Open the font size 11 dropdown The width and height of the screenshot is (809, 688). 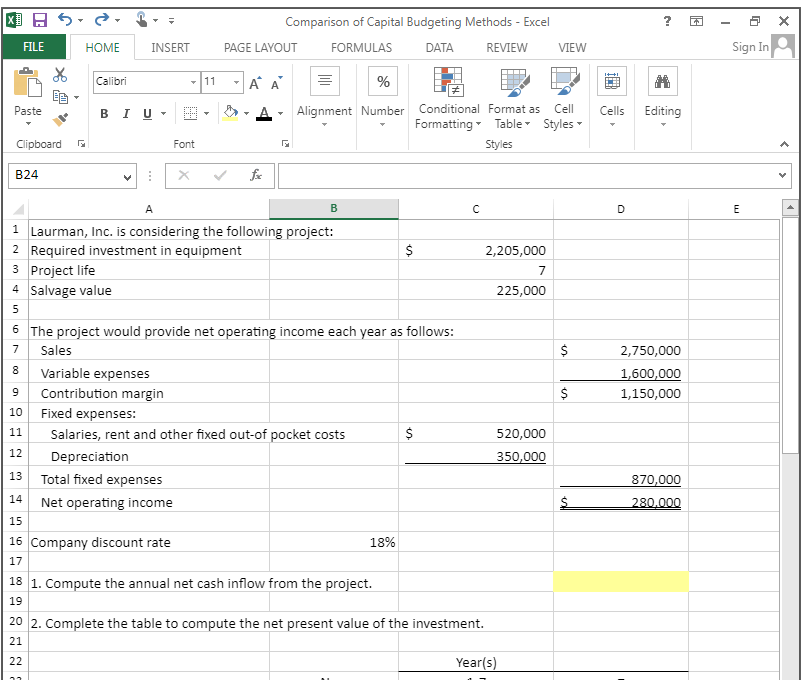(236, 82)
